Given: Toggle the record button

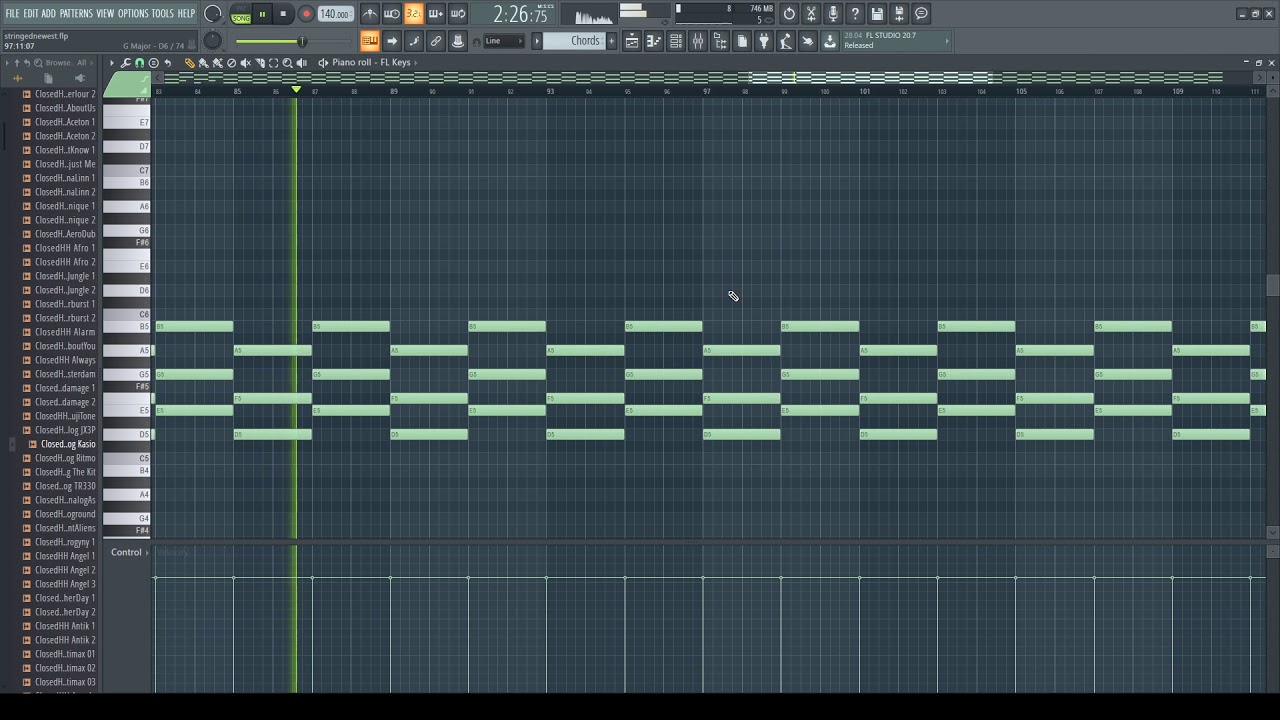Looking at the screenshot, I should [306, 14].
